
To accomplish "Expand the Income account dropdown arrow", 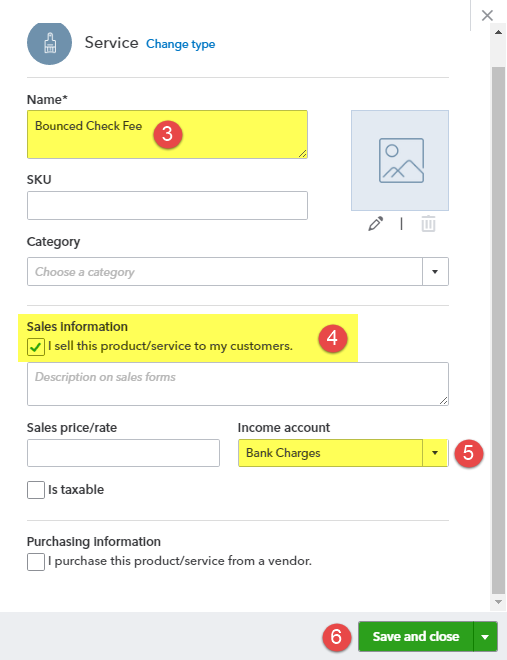I will (x=435, y=453).
